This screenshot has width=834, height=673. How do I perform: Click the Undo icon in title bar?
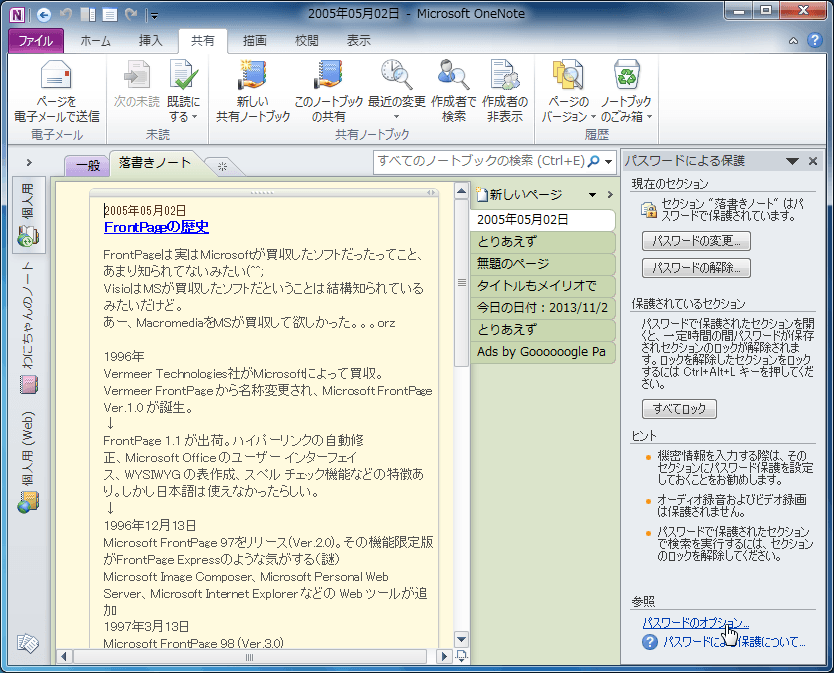pyautogui.click(x=66, y=14)
